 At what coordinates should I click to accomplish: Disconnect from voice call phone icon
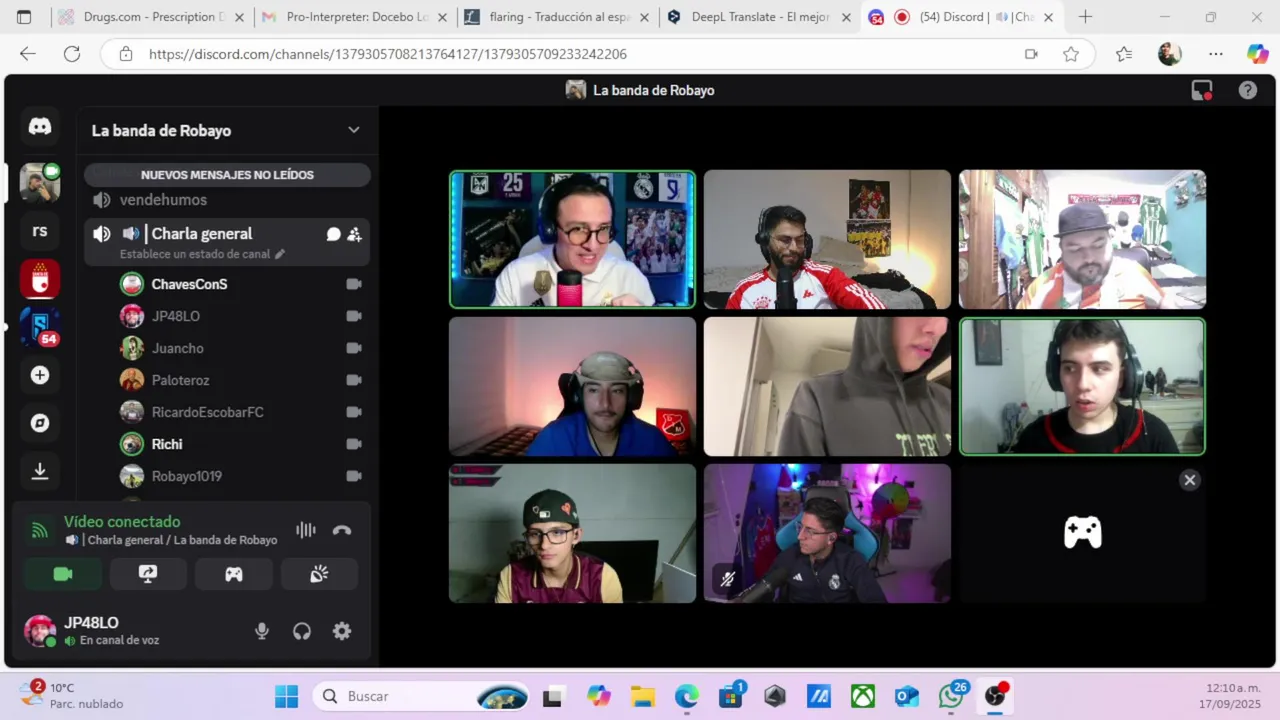(x=342, y=530)
